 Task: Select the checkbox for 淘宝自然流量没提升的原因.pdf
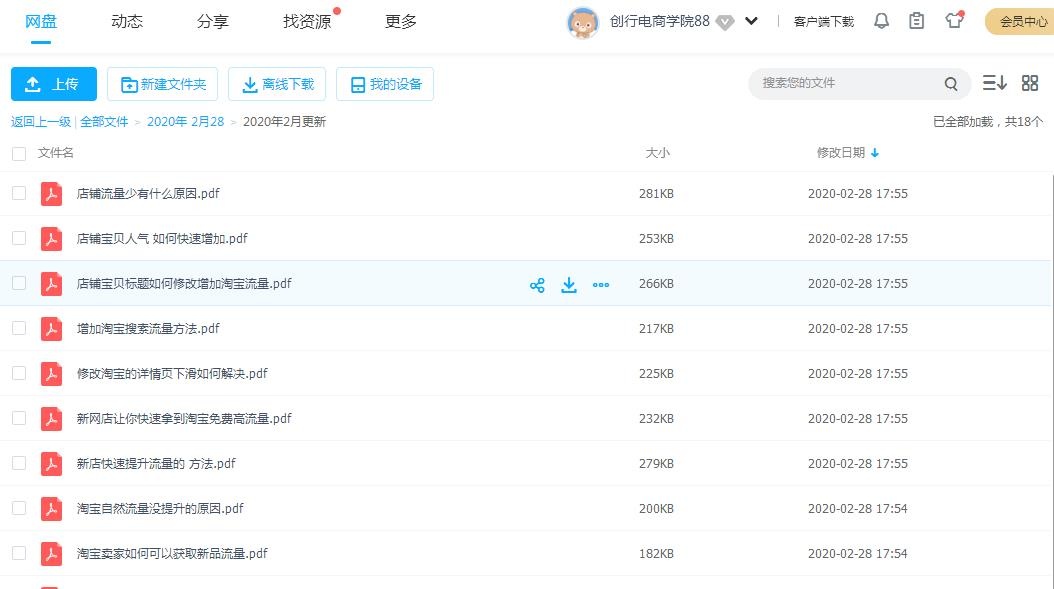(18, 508)
